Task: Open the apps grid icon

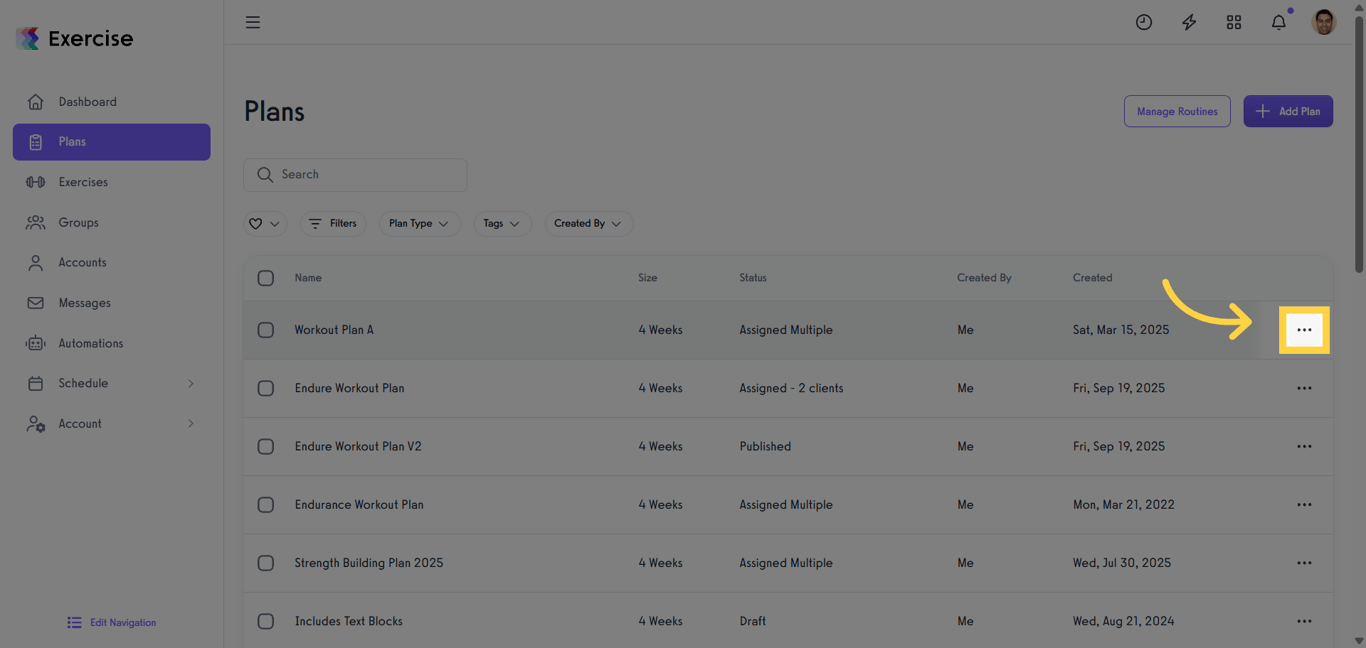Action: [1234, 22]
